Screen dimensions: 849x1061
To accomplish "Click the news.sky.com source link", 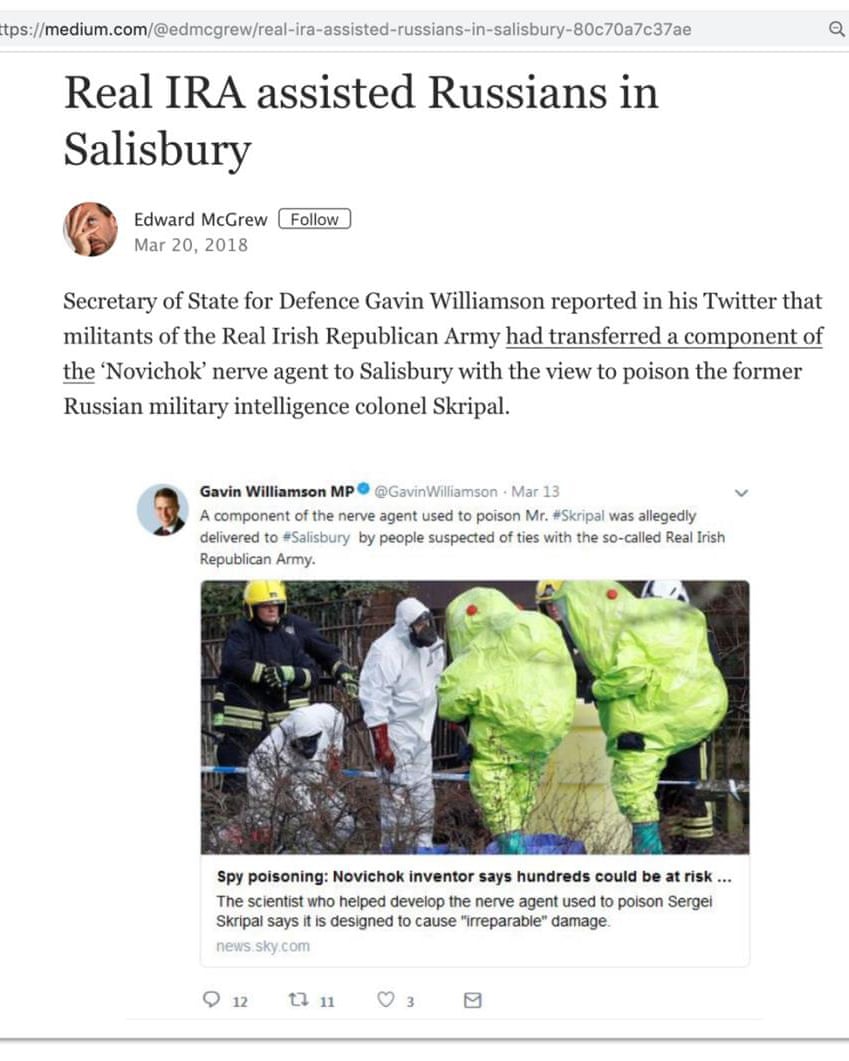I will pyautogui.click(x=263, y=946).
